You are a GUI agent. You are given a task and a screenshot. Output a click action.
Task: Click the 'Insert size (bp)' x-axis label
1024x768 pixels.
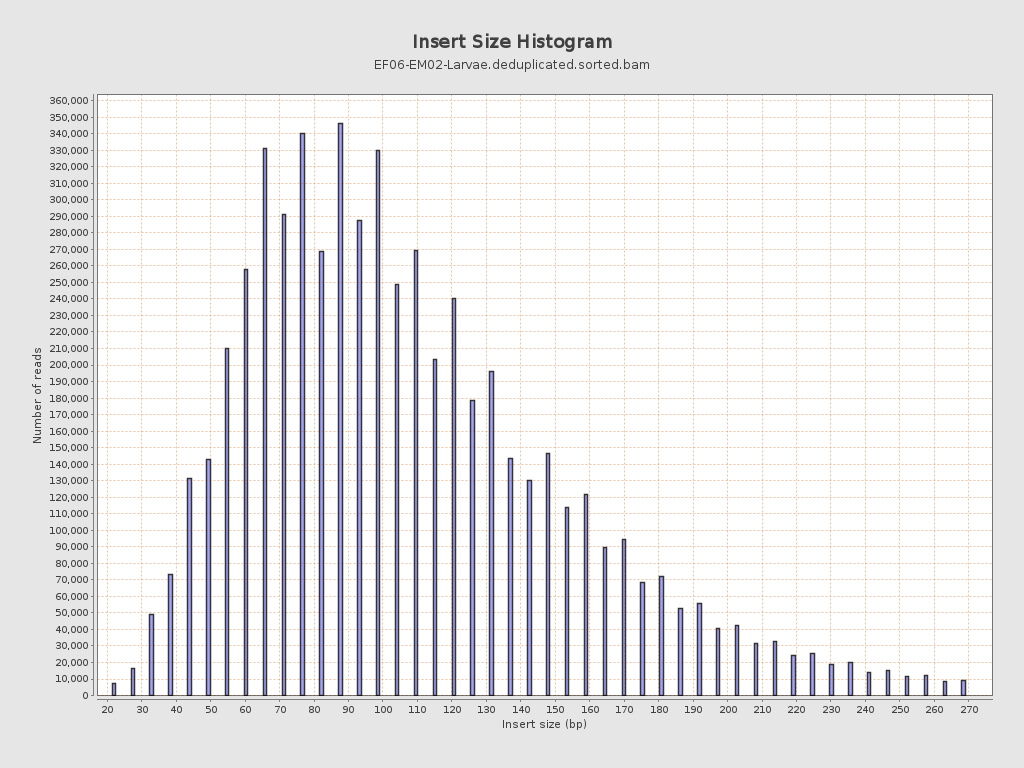pos(544,724)
